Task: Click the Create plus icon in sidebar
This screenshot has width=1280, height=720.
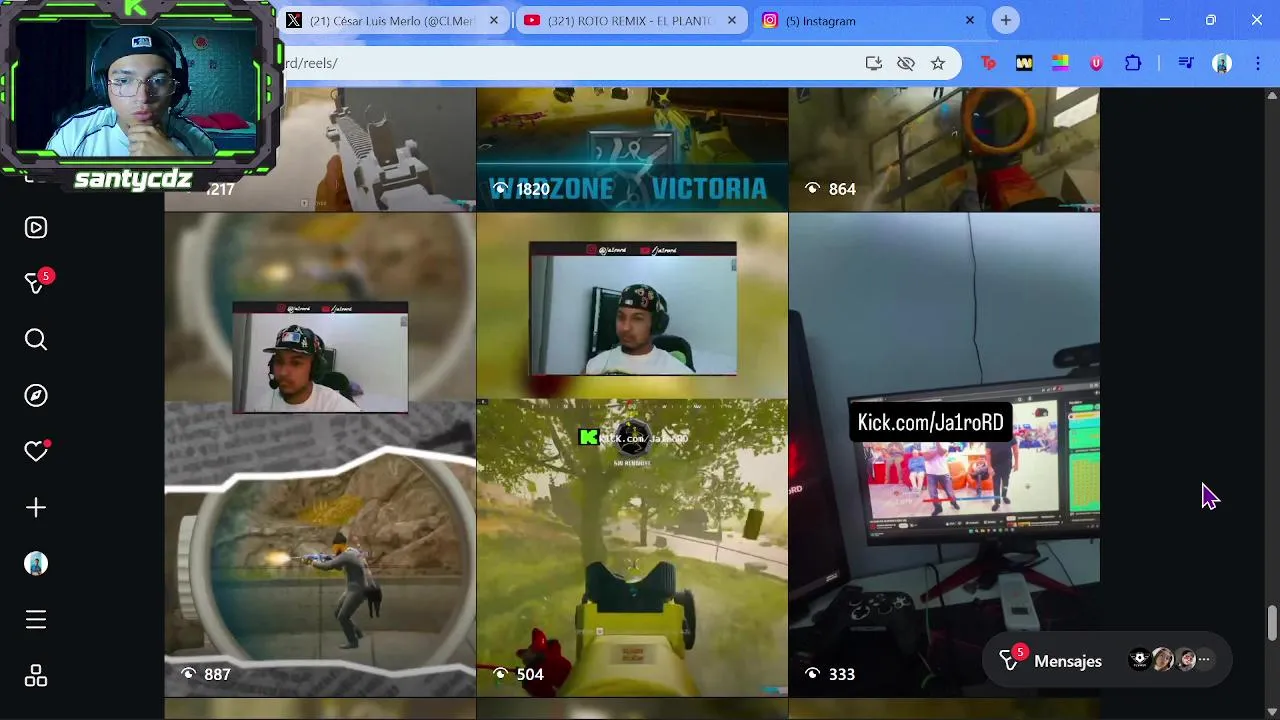Action: 36,508
